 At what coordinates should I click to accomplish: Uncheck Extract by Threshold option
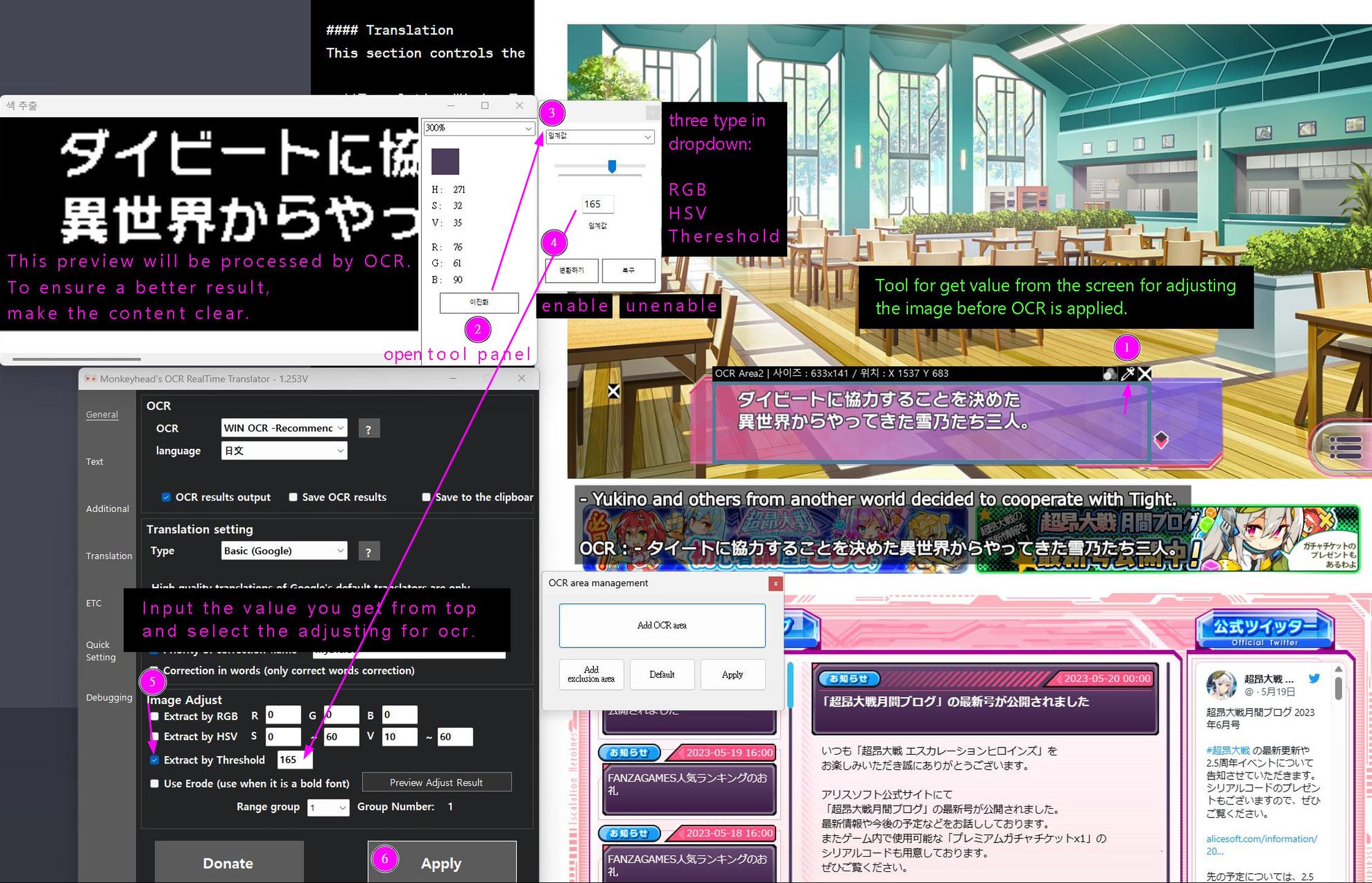[x=154, y=760]
